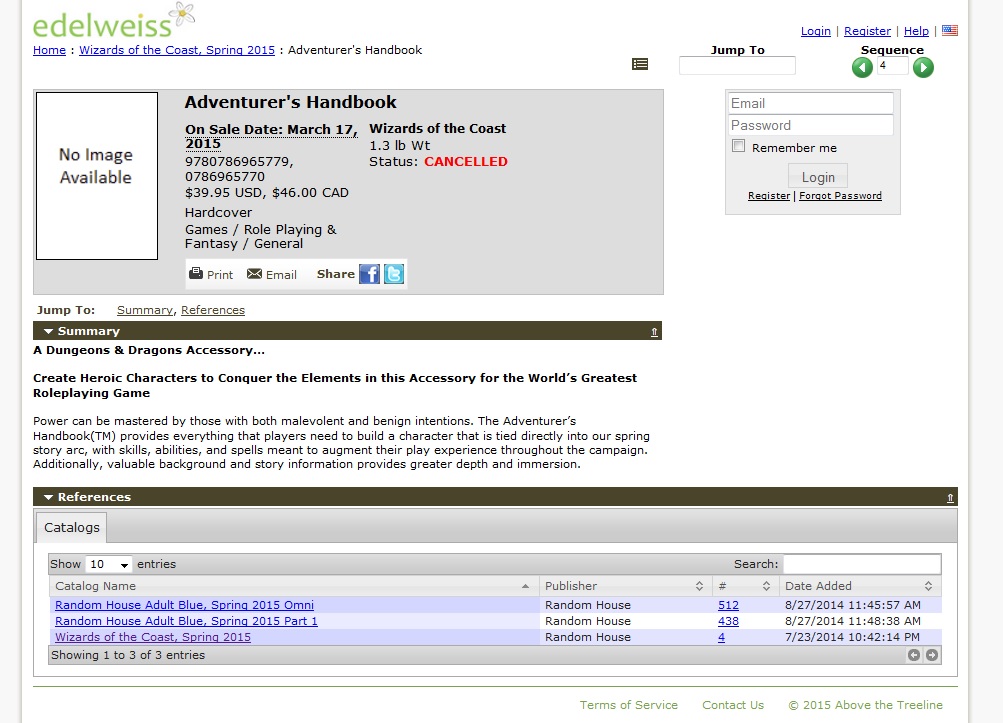Focus the Jump To input field
1003x723 pixels.
(737, 65)
